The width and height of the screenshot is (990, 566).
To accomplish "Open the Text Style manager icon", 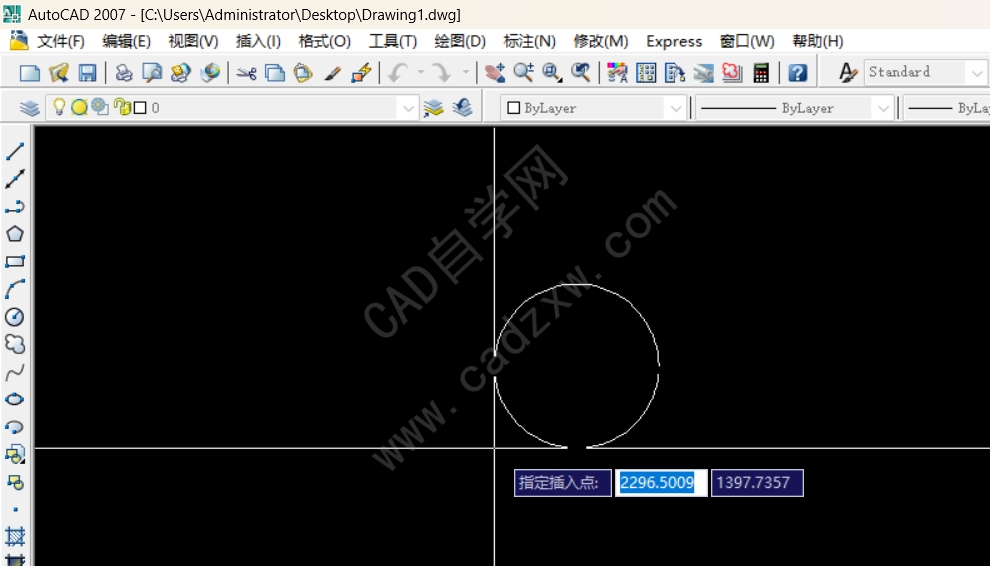I will 848,73.
